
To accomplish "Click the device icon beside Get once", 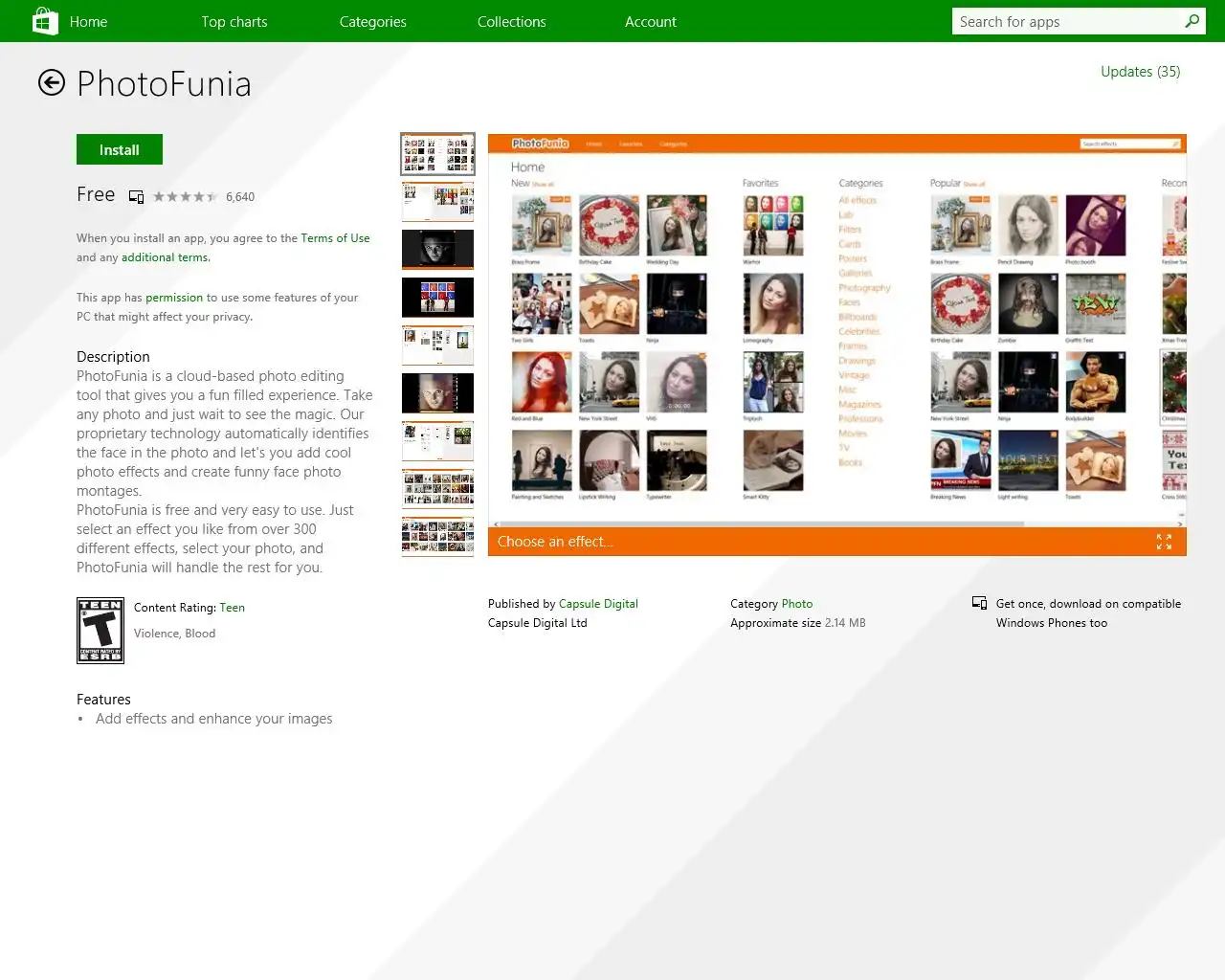I will point(979,603).
